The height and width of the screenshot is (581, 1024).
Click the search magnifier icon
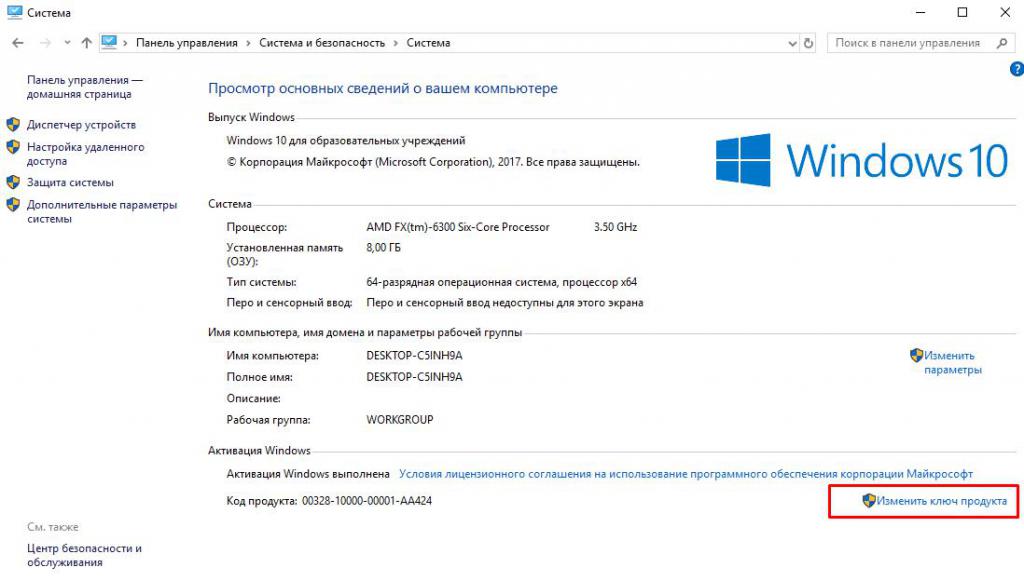[x=1002, y=43]
